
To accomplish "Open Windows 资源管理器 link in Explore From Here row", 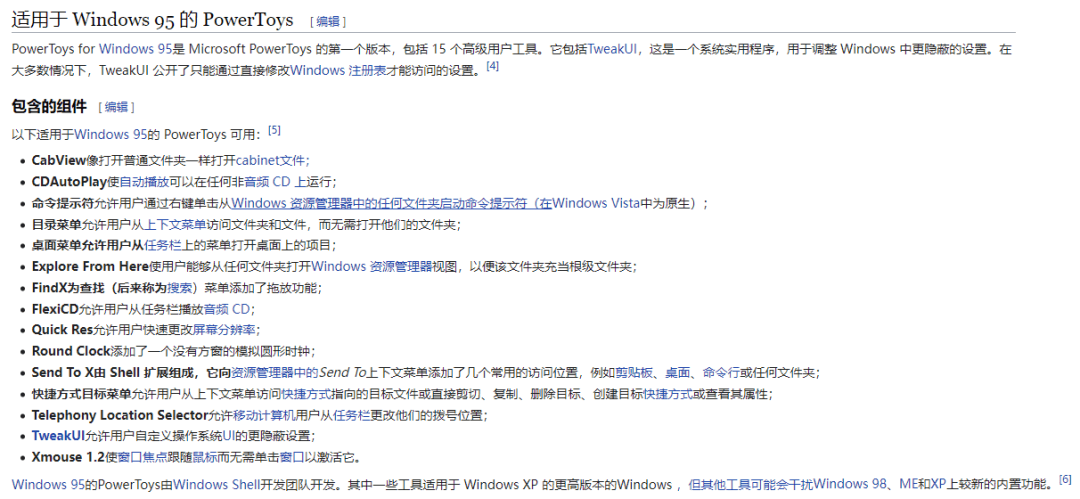I will [371, 266].
